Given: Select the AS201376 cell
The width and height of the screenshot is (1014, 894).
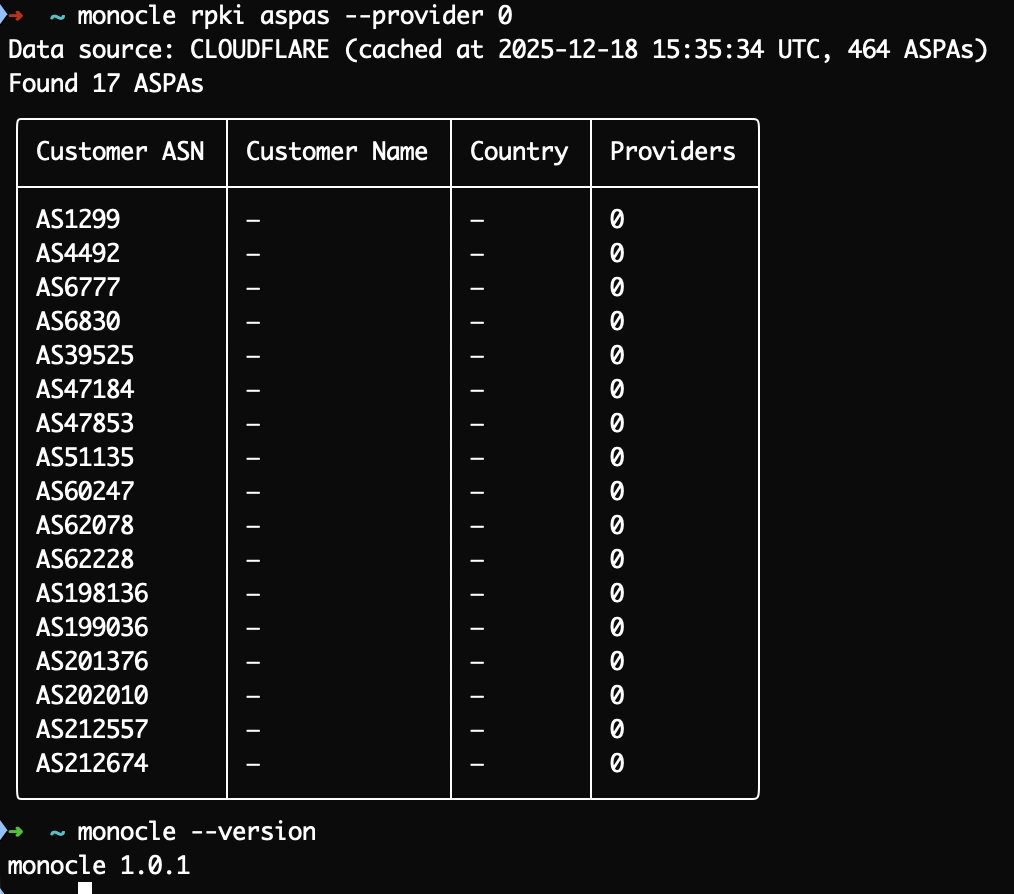Looking at the screenshot, I should coord(92,661).
